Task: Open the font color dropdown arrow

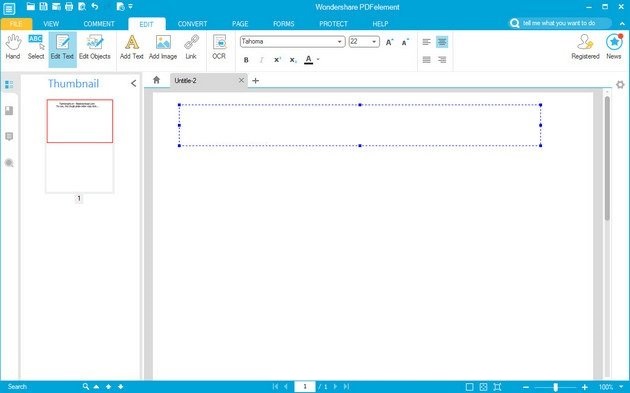Action: coord(318,60)
